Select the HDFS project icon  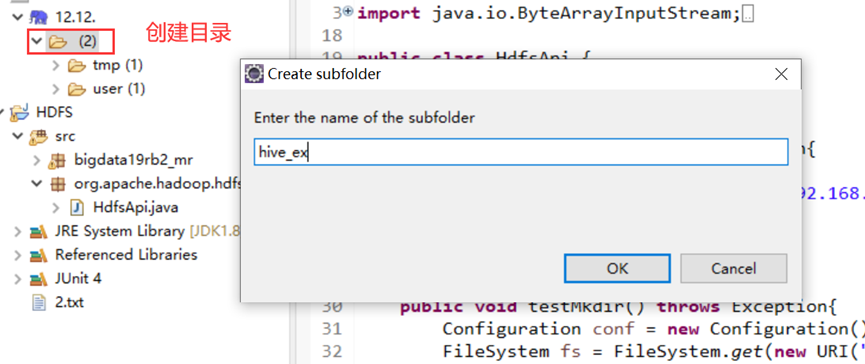coord(19,113)
